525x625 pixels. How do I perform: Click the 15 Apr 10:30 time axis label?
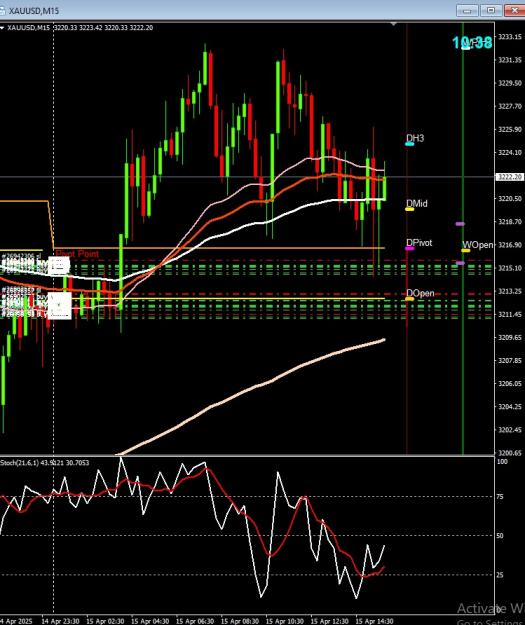pos(285,621)
